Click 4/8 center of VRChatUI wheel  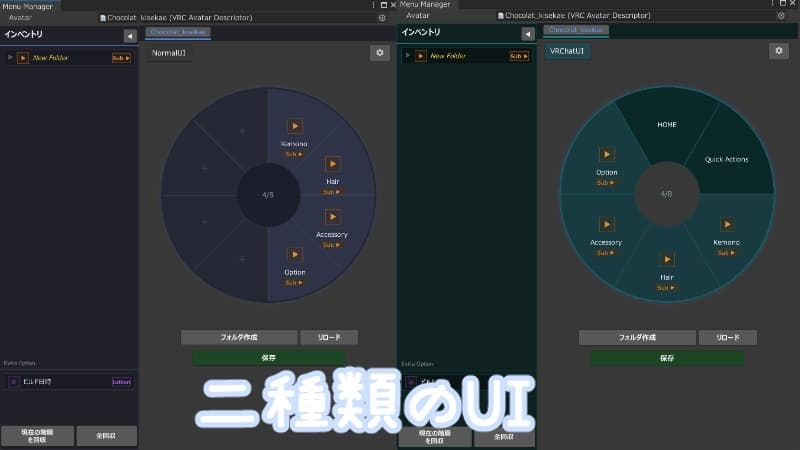click(666, 194)
